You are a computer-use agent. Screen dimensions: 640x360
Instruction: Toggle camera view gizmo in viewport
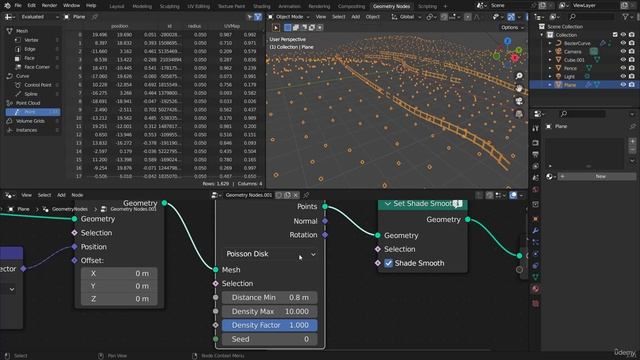(x=519, y=101)
